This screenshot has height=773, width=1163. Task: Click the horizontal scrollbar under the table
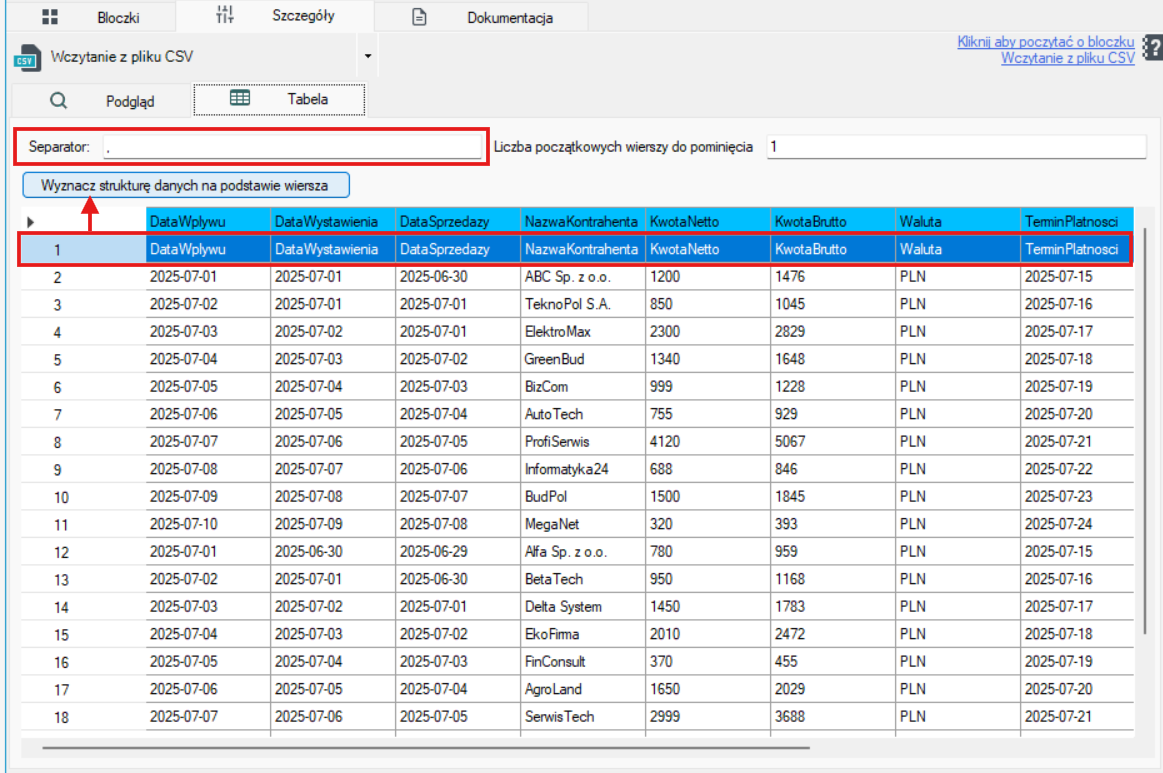(x=426, y=748)
